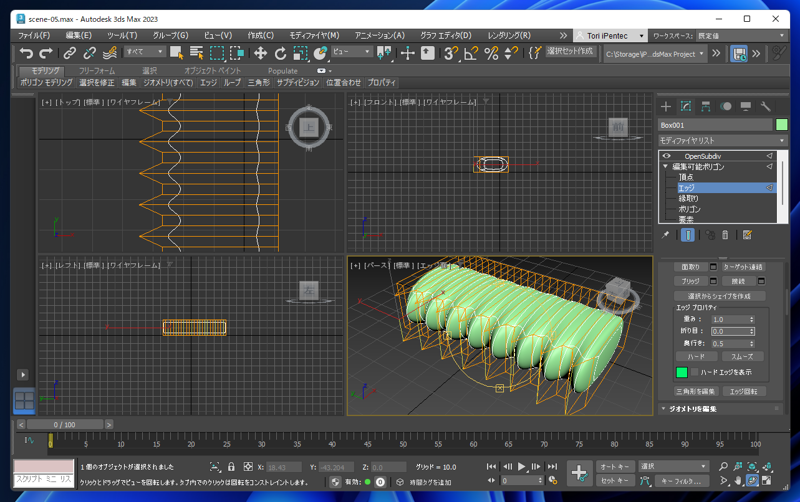Open key filter selection dropdown
This screenshot has height=502, width=800.
(672, 466)
